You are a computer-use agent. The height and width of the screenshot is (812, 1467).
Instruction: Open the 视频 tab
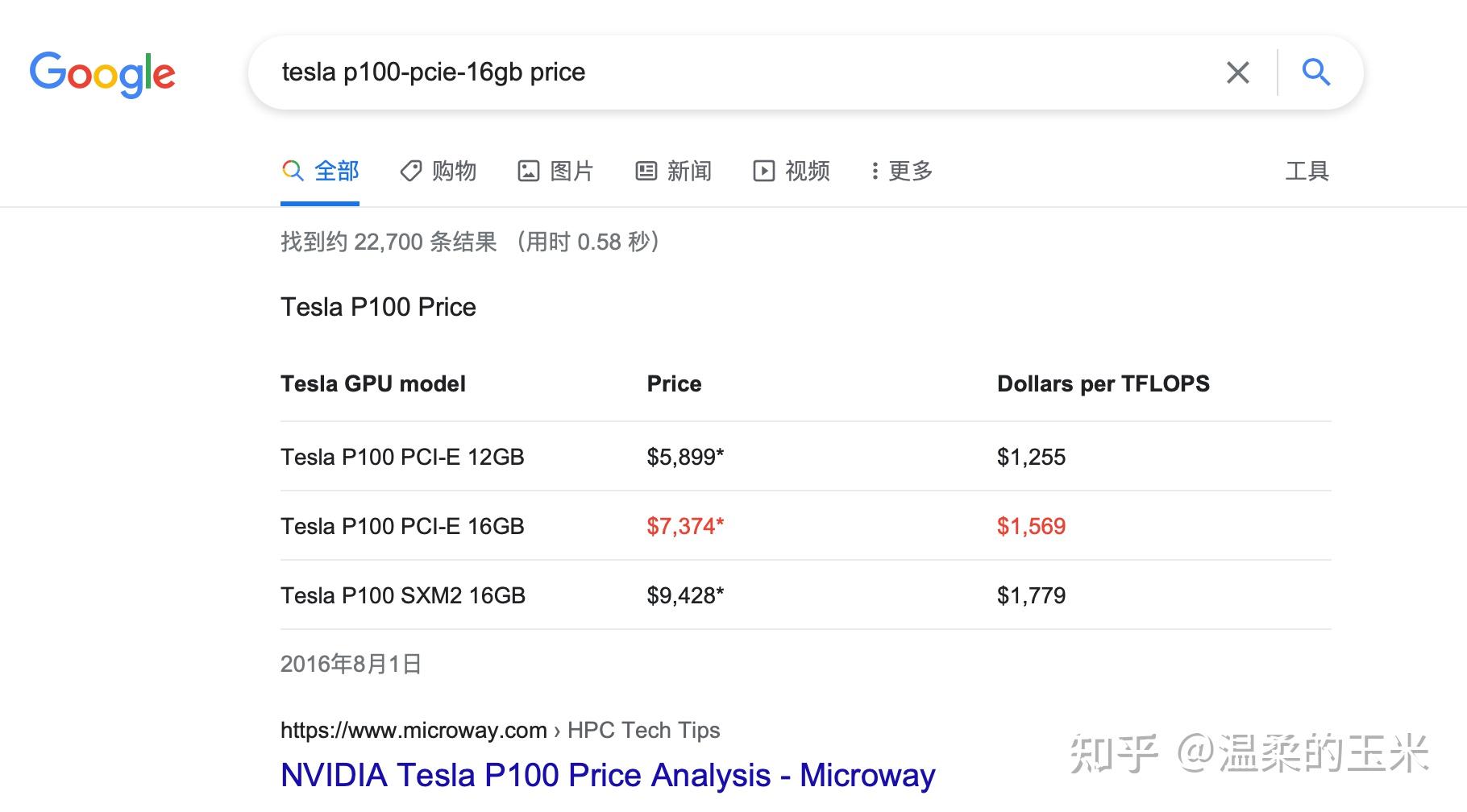807,171
